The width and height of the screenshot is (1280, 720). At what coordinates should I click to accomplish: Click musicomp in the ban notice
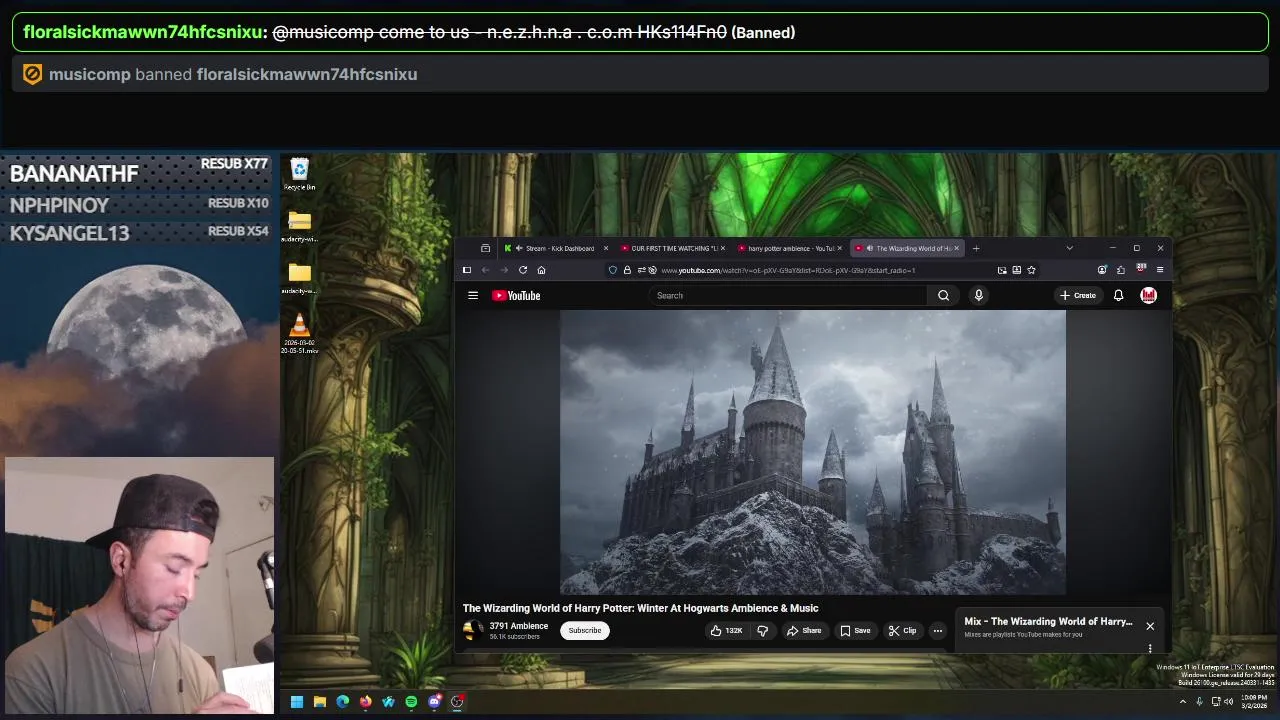pyautogui.click(x=90, y=74)
